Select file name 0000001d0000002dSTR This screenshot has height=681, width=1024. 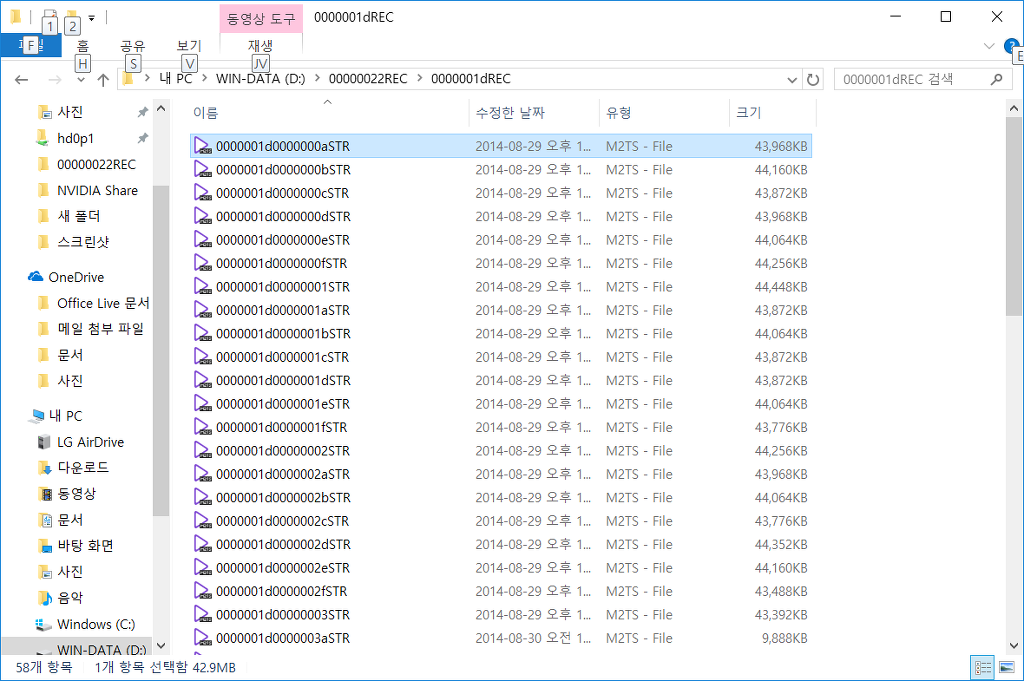point(283,545)
